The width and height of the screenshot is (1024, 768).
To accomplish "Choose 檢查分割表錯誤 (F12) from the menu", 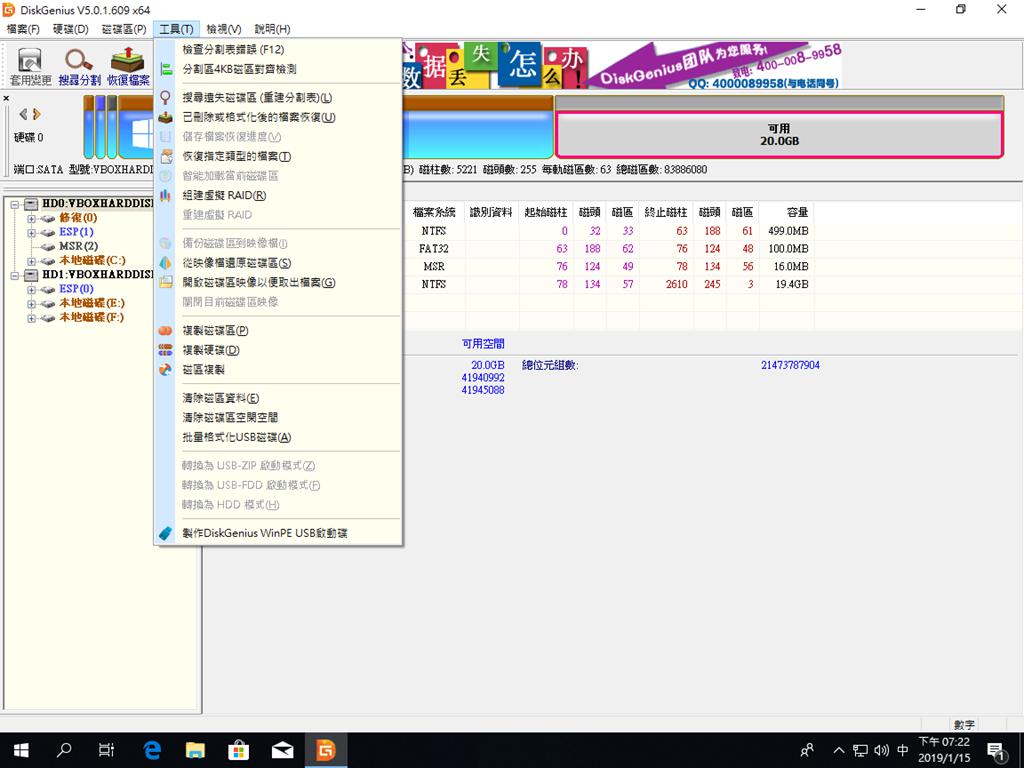I will click(x=278, y=50).
